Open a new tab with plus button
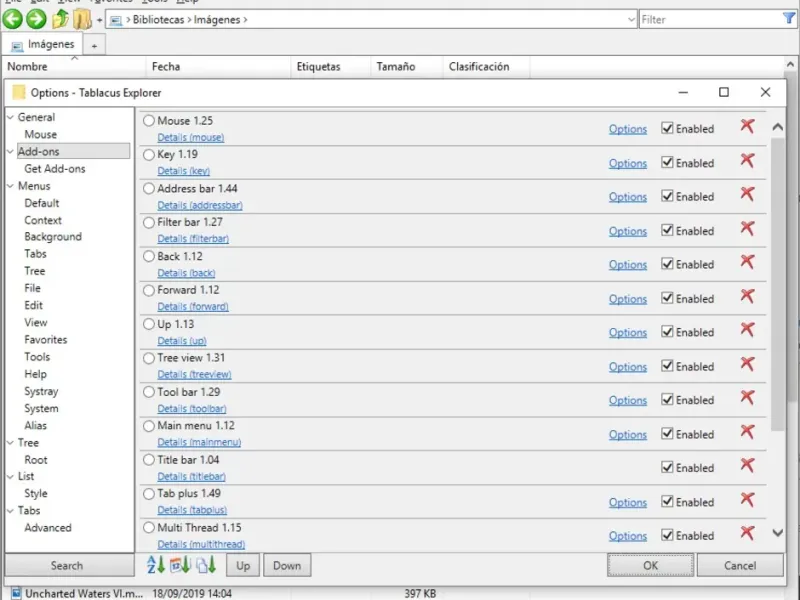 click(94, 46)
